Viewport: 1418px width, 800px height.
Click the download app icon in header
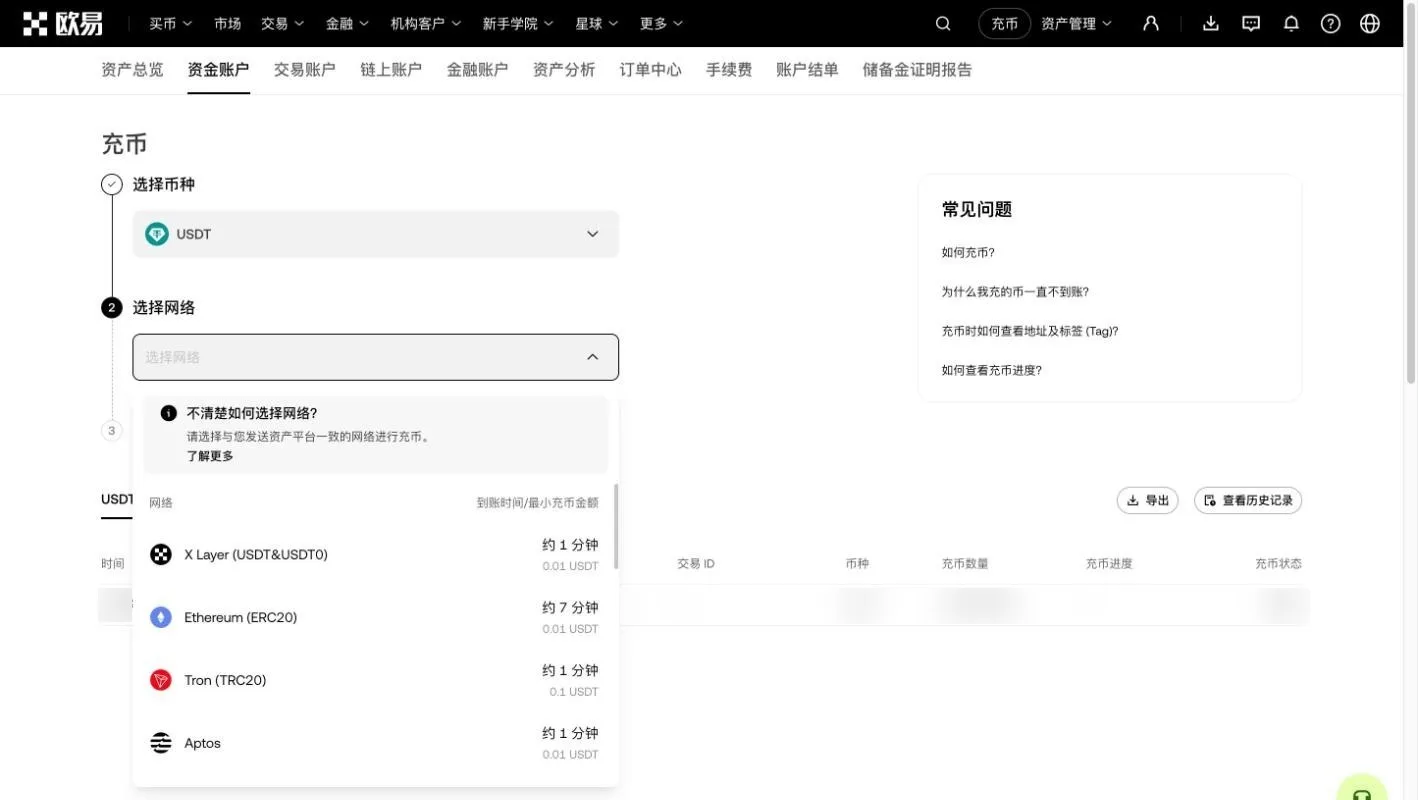coord(1211,23)
